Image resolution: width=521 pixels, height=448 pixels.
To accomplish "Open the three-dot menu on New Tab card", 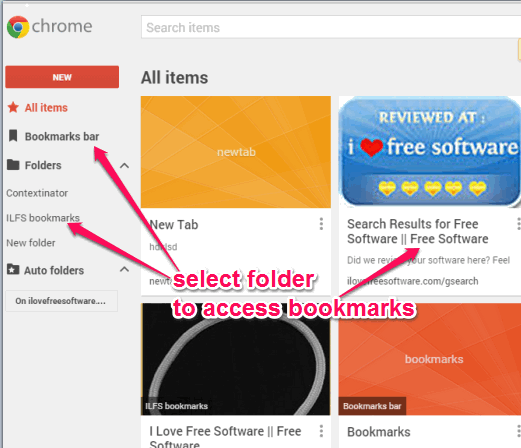I will (x=321, y=224).
